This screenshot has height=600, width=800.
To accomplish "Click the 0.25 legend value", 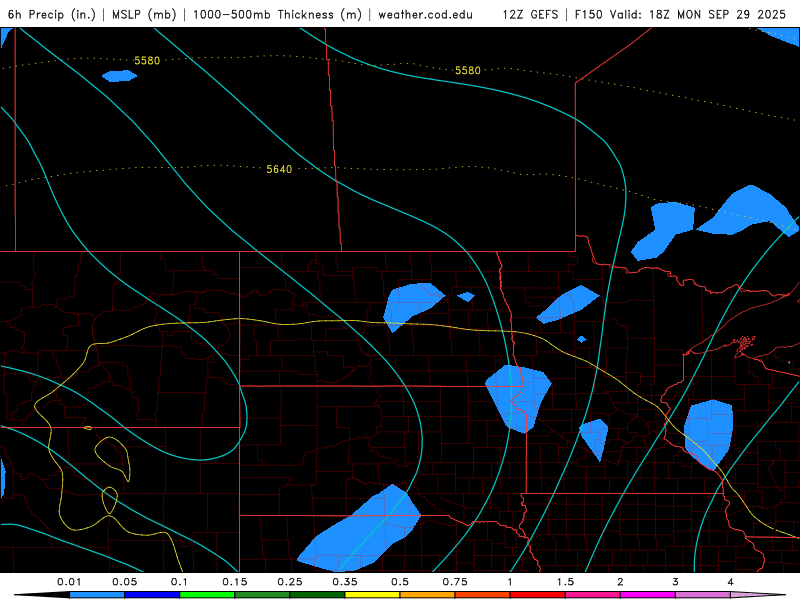I will (x=290, y=582).
